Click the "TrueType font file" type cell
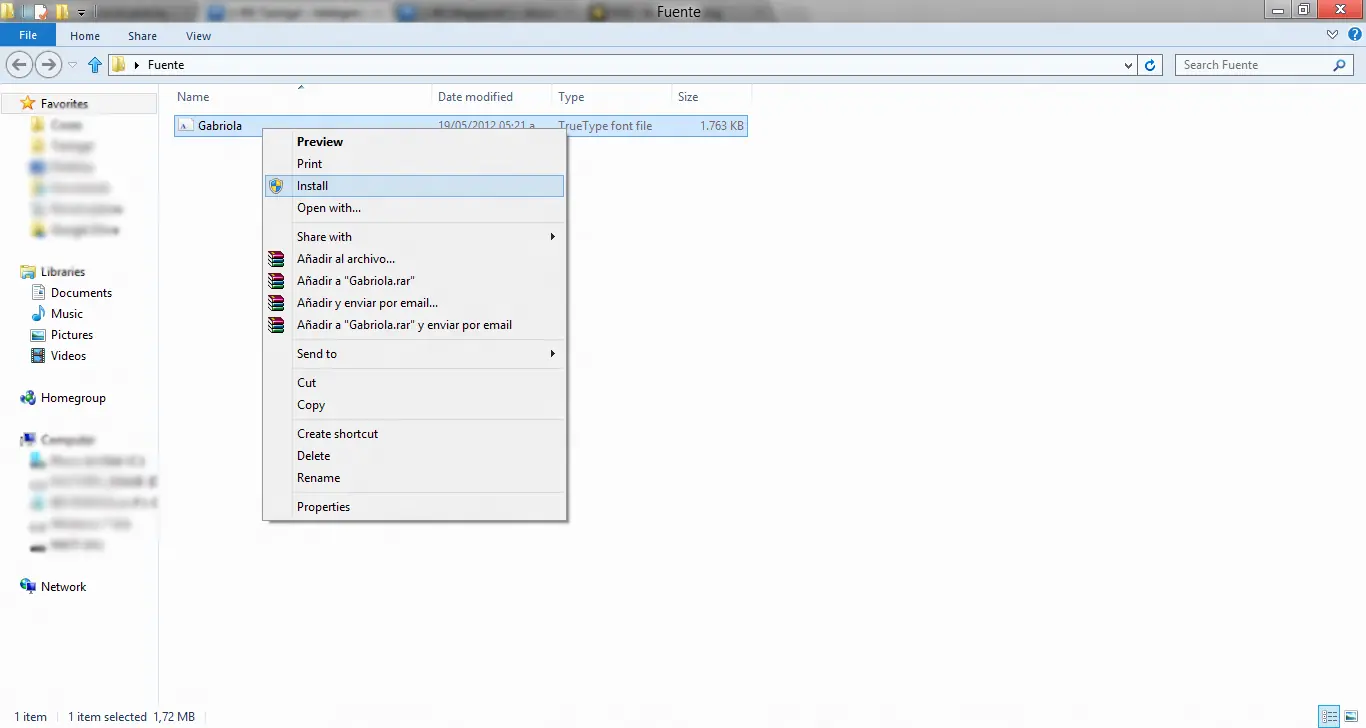This screenshot has width=1366, height=728. (605, 126)
